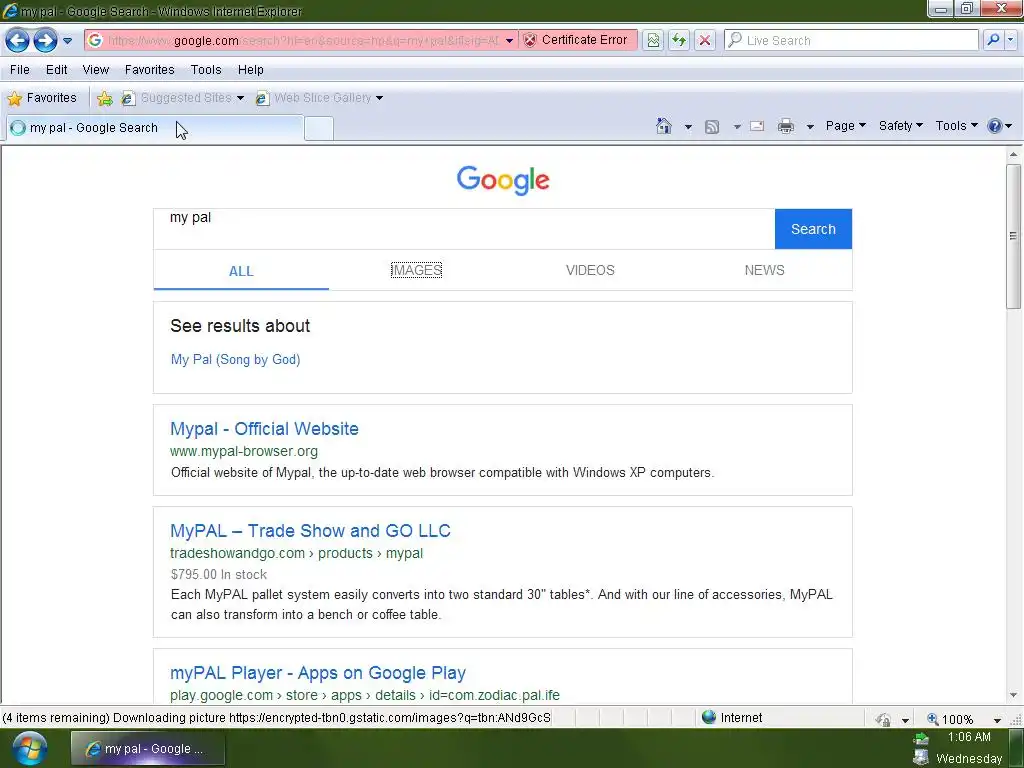Click the vertical scrollbar thumb
This screenshot has width=1024, height=768.
pos(1013,236)
